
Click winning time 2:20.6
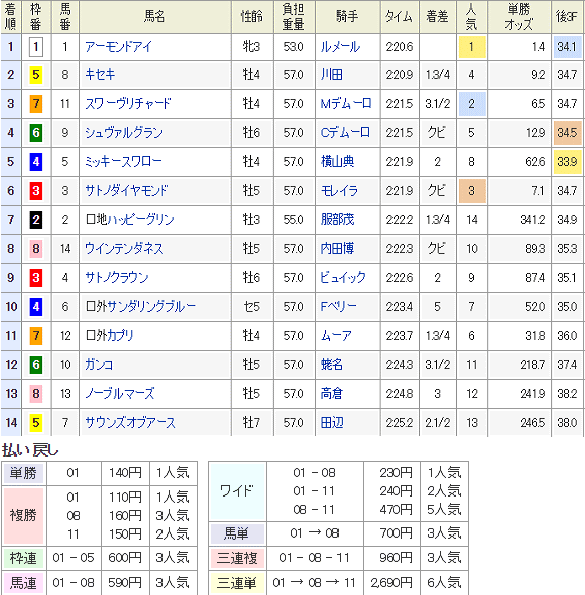click(x=399, y=47)
